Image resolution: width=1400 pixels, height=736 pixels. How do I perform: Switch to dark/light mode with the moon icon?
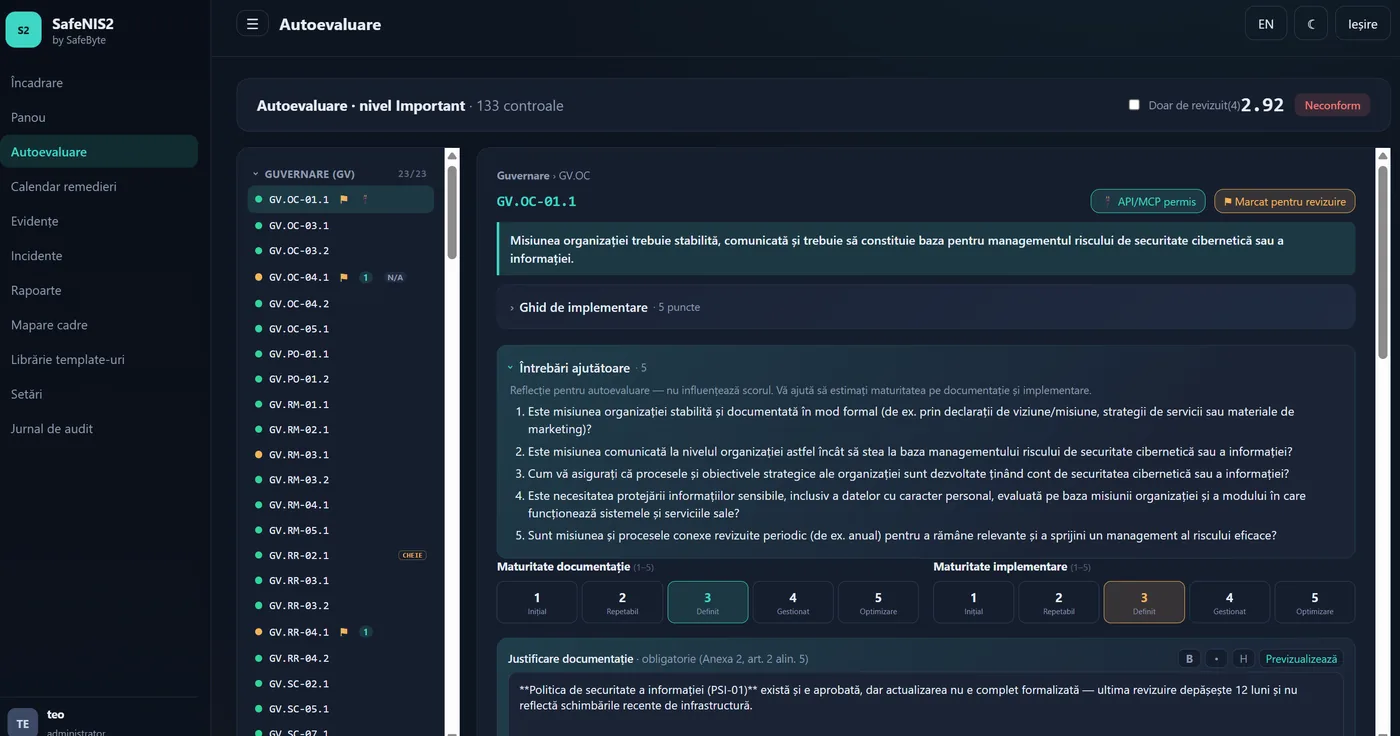pyautogui.click(x=1311, y=24)
